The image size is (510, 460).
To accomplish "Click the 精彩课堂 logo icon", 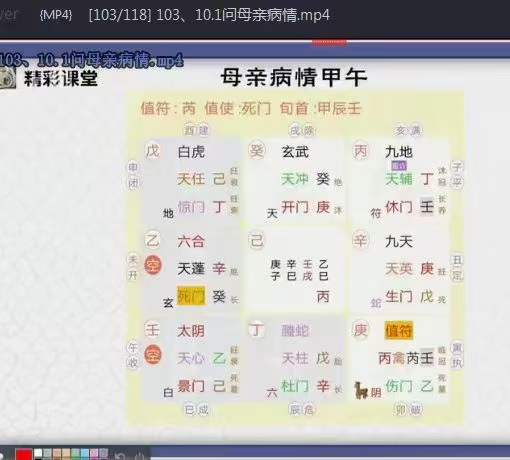I will click(x=7, y=78).
